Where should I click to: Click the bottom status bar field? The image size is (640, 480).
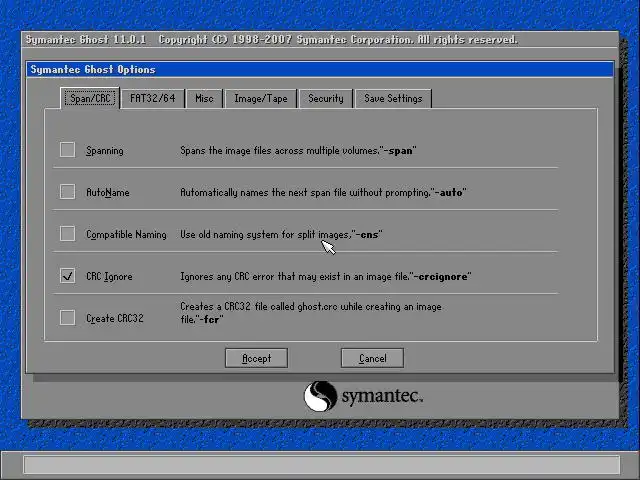click(x=322, y=464)
